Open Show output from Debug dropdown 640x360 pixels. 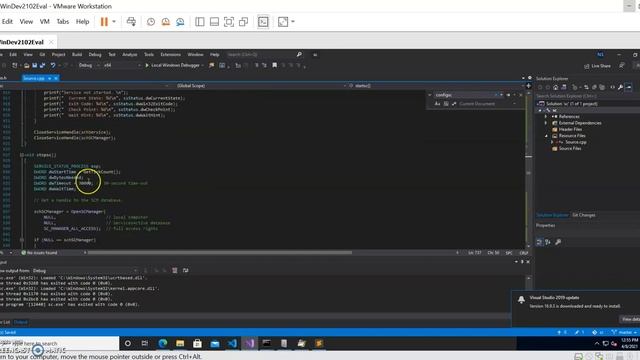point(85,271)
